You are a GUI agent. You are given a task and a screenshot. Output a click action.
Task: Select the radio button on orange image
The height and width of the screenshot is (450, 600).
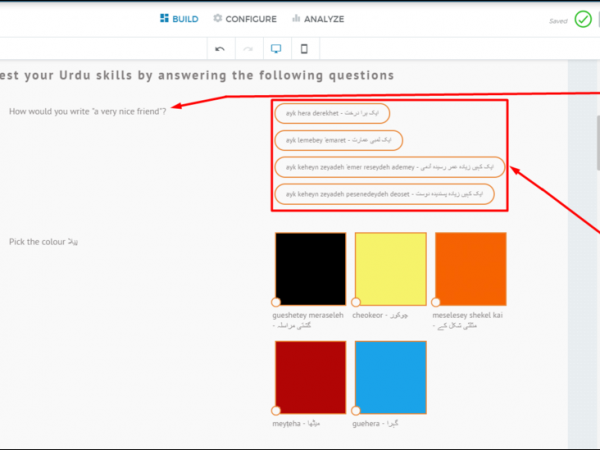click(434, 302)
